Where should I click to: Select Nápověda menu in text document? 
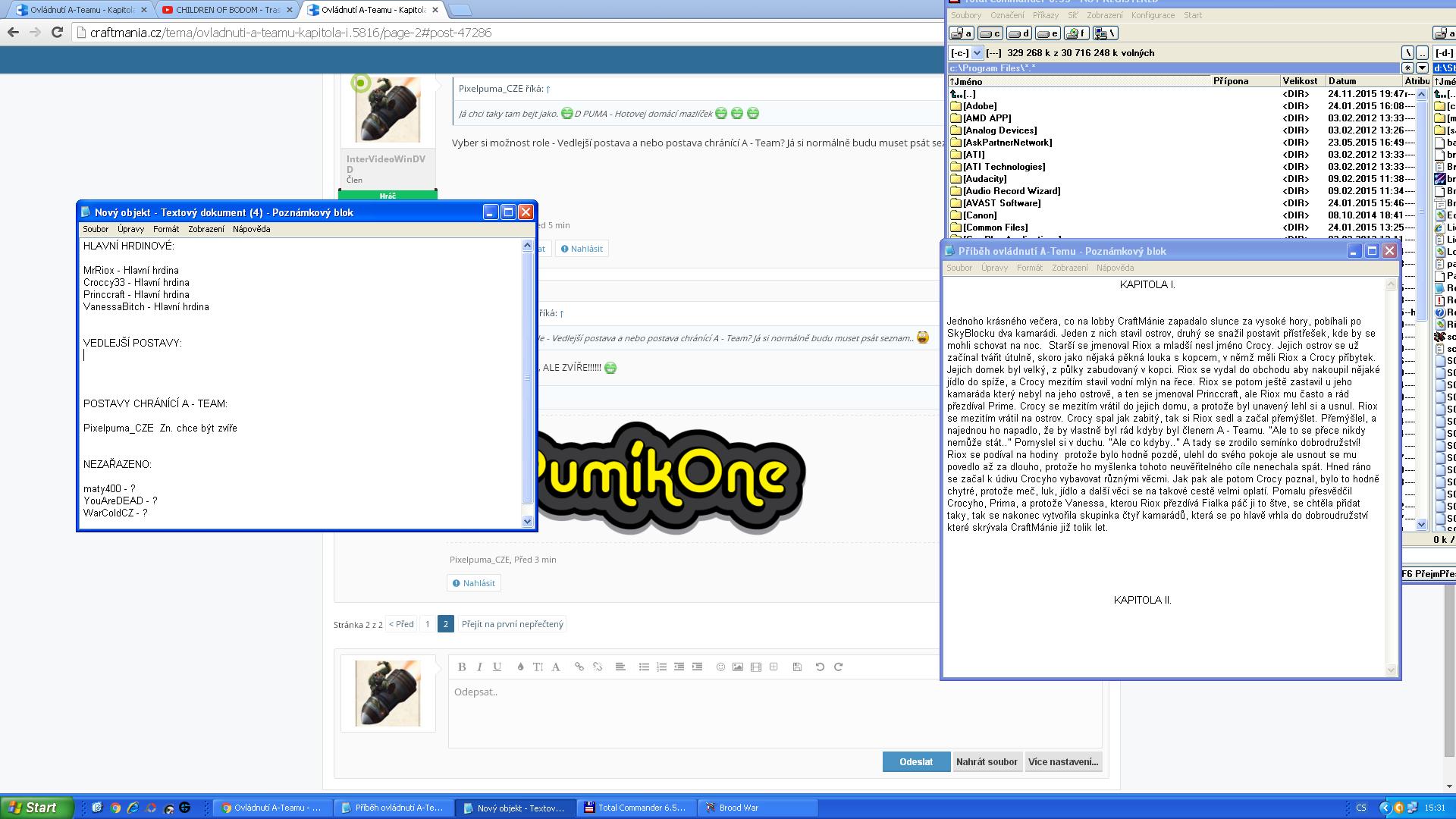pyautogui.click(x=251, y=229)
